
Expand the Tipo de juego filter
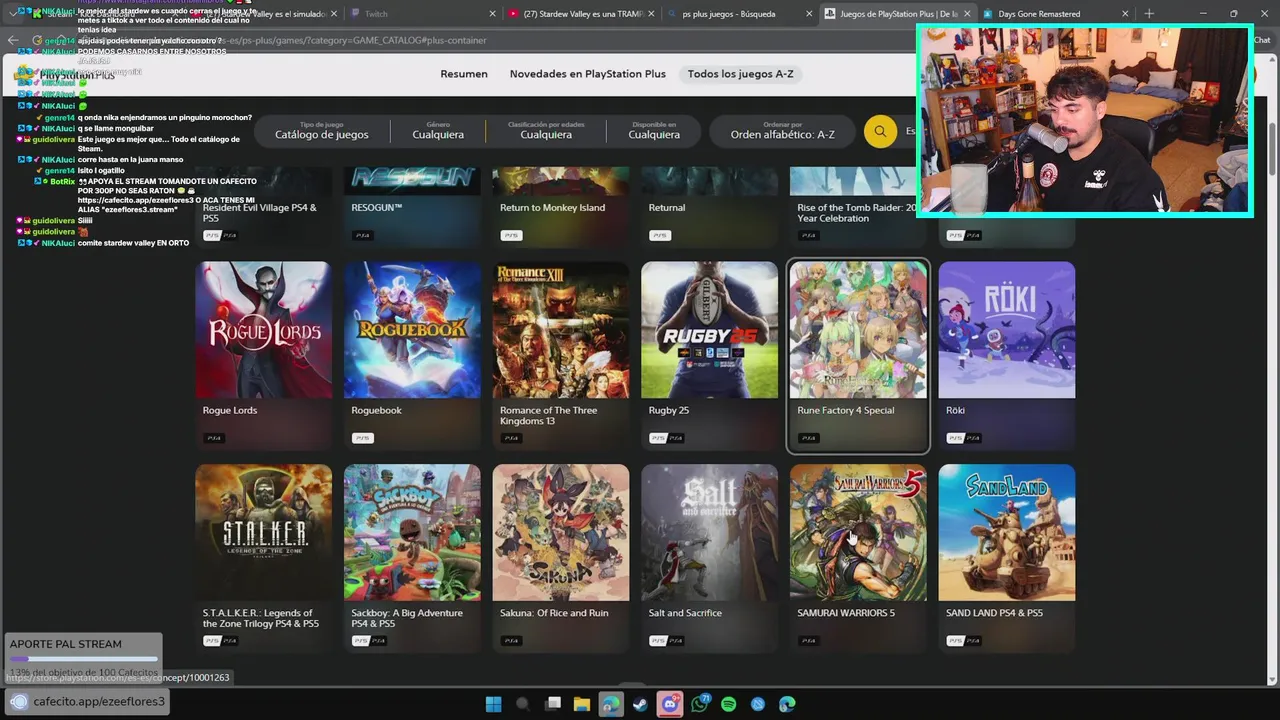pyautogui.click(x=321, y=131)
